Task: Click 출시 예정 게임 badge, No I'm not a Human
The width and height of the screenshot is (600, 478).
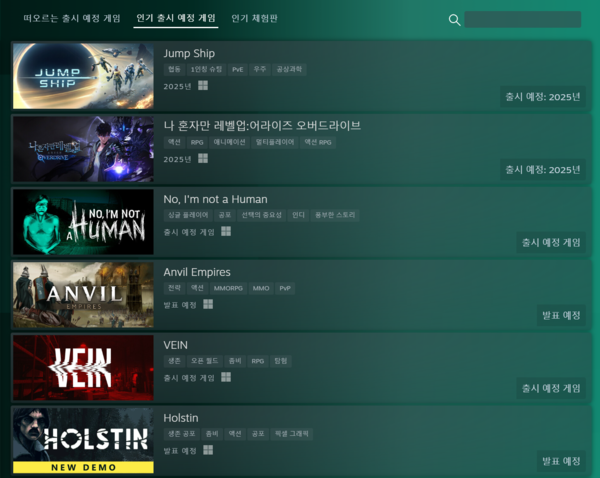Action: tap(551, 243)
